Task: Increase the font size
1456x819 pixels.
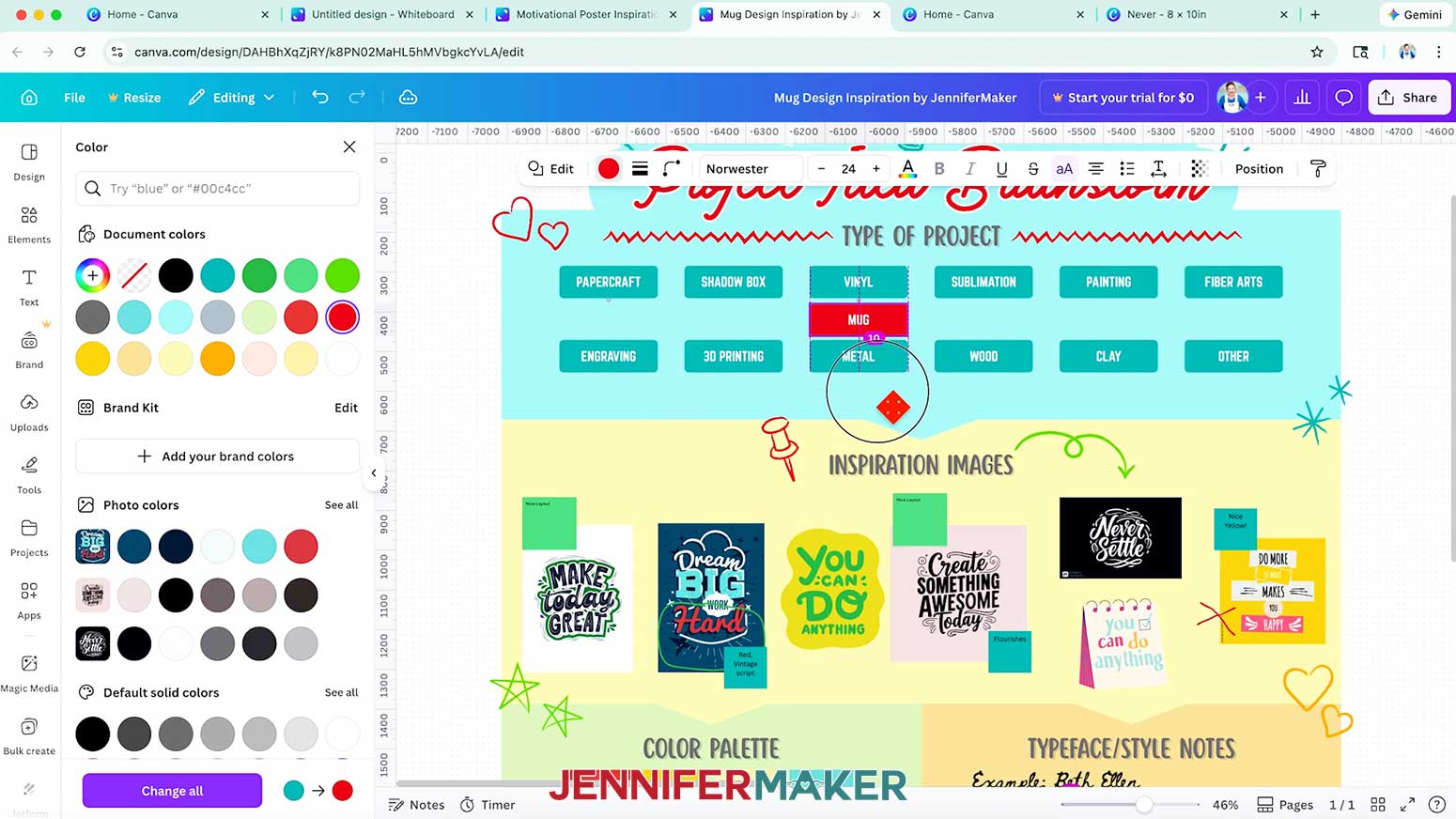Action: click(x=876, y=169)
